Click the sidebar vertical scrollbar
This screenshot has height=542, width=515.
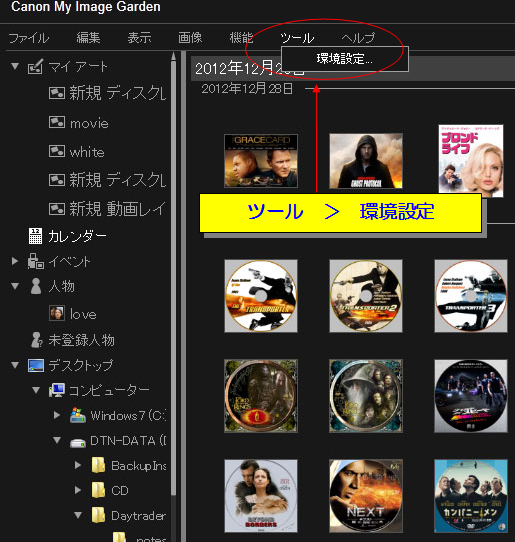tap(174, 277)
